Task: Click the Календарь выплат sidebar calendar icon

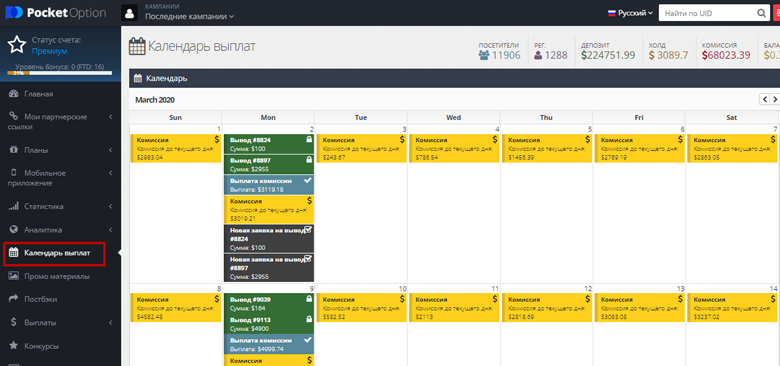Action: click(x=14, y=253)
